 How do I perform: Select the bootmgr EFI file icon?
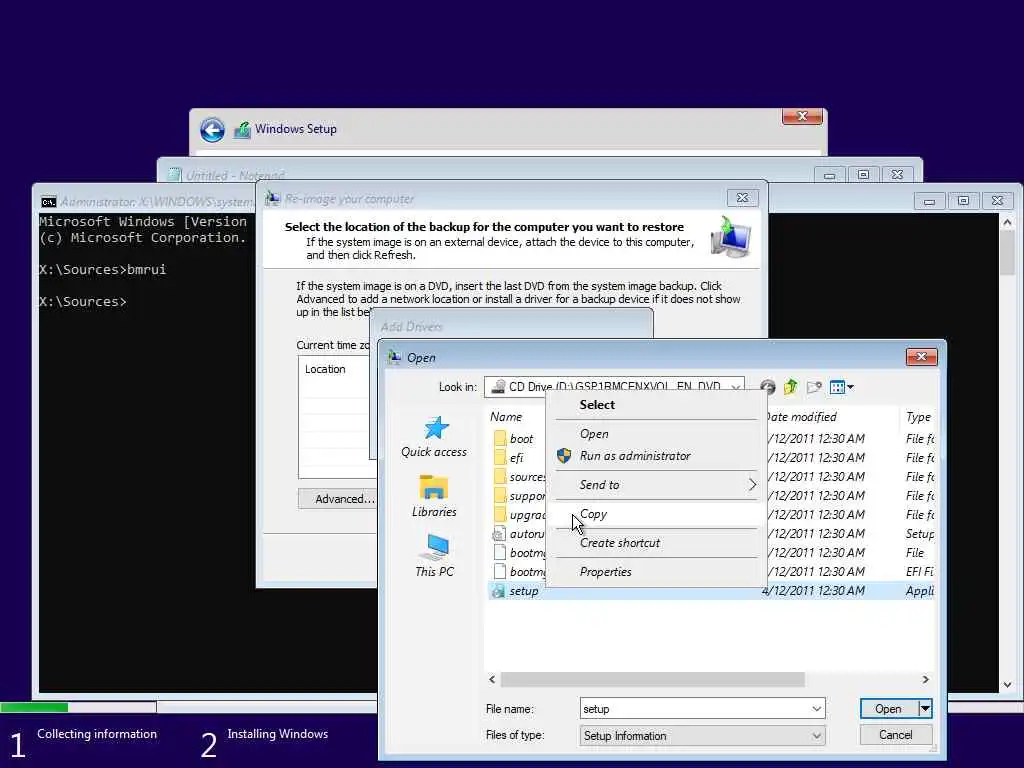click(x=500, y=571)
